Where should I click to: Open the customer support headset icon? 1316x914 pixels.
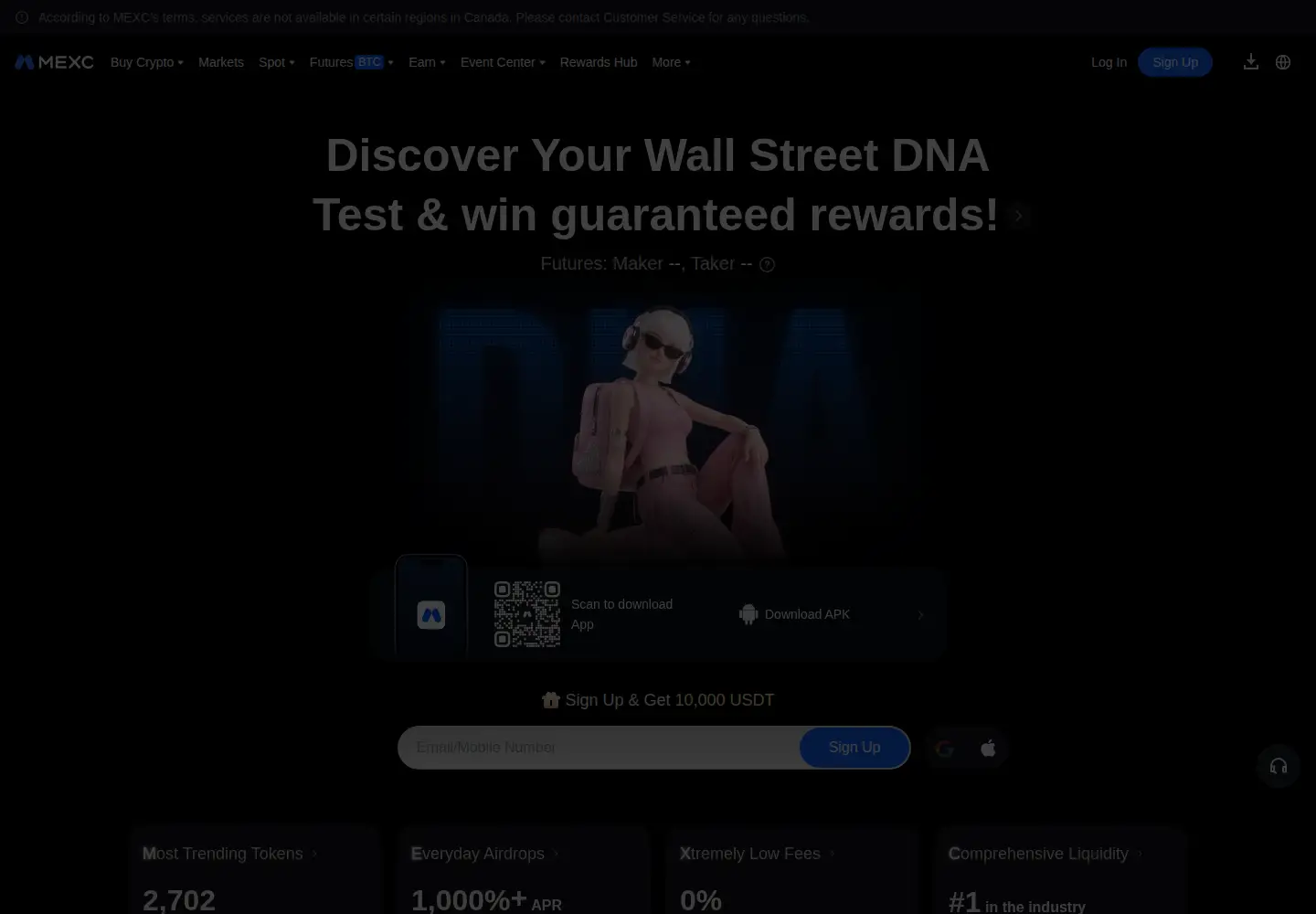pos(1279,766)
